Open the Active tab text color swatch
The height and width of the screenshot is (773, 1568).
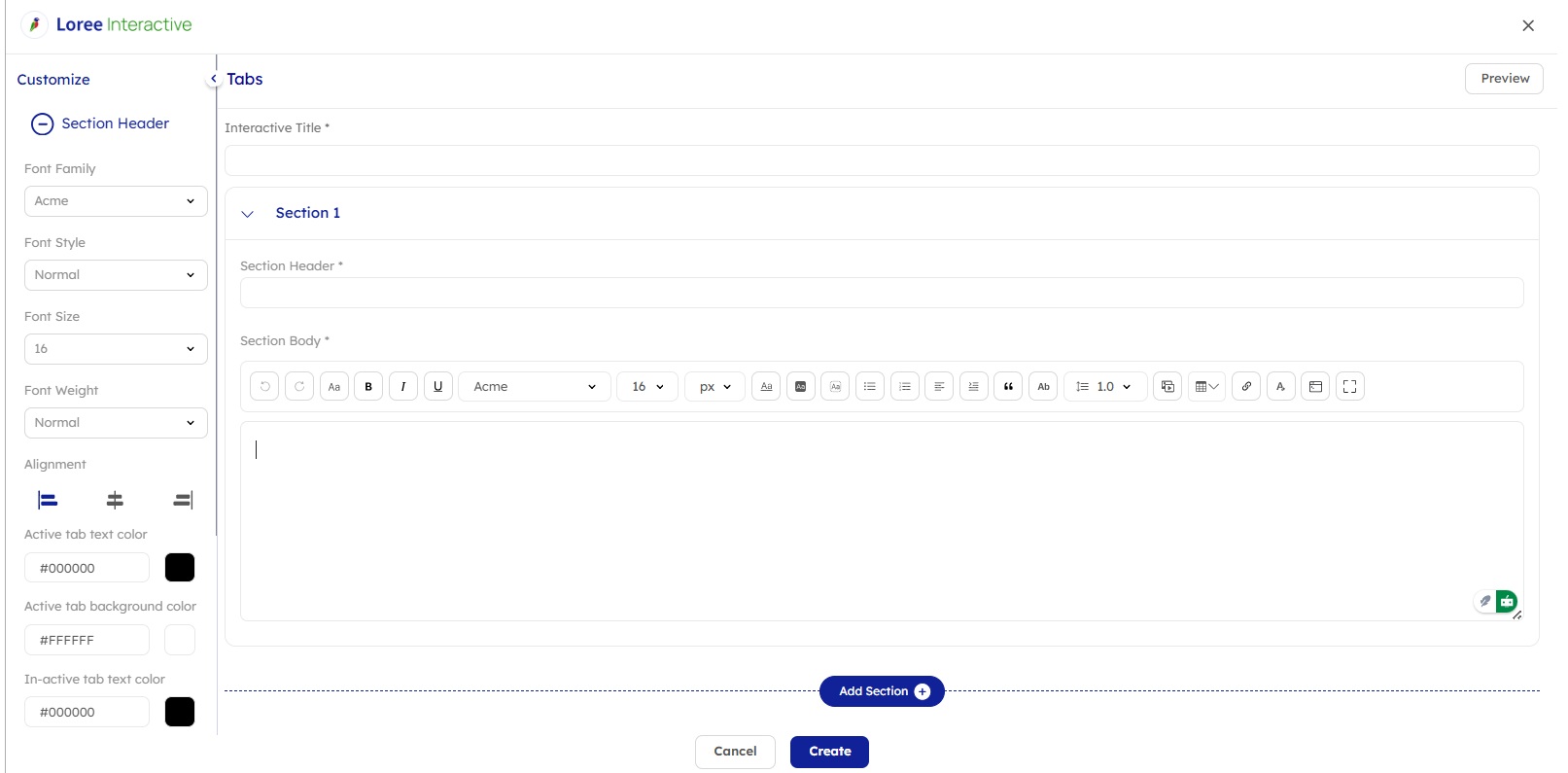180,568
